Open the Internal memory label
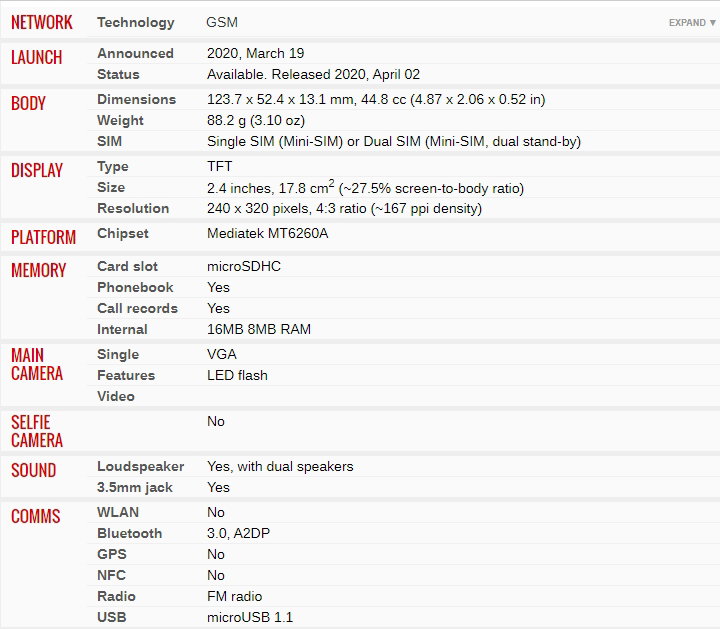The image size is (720, 629). coord(122,329)
